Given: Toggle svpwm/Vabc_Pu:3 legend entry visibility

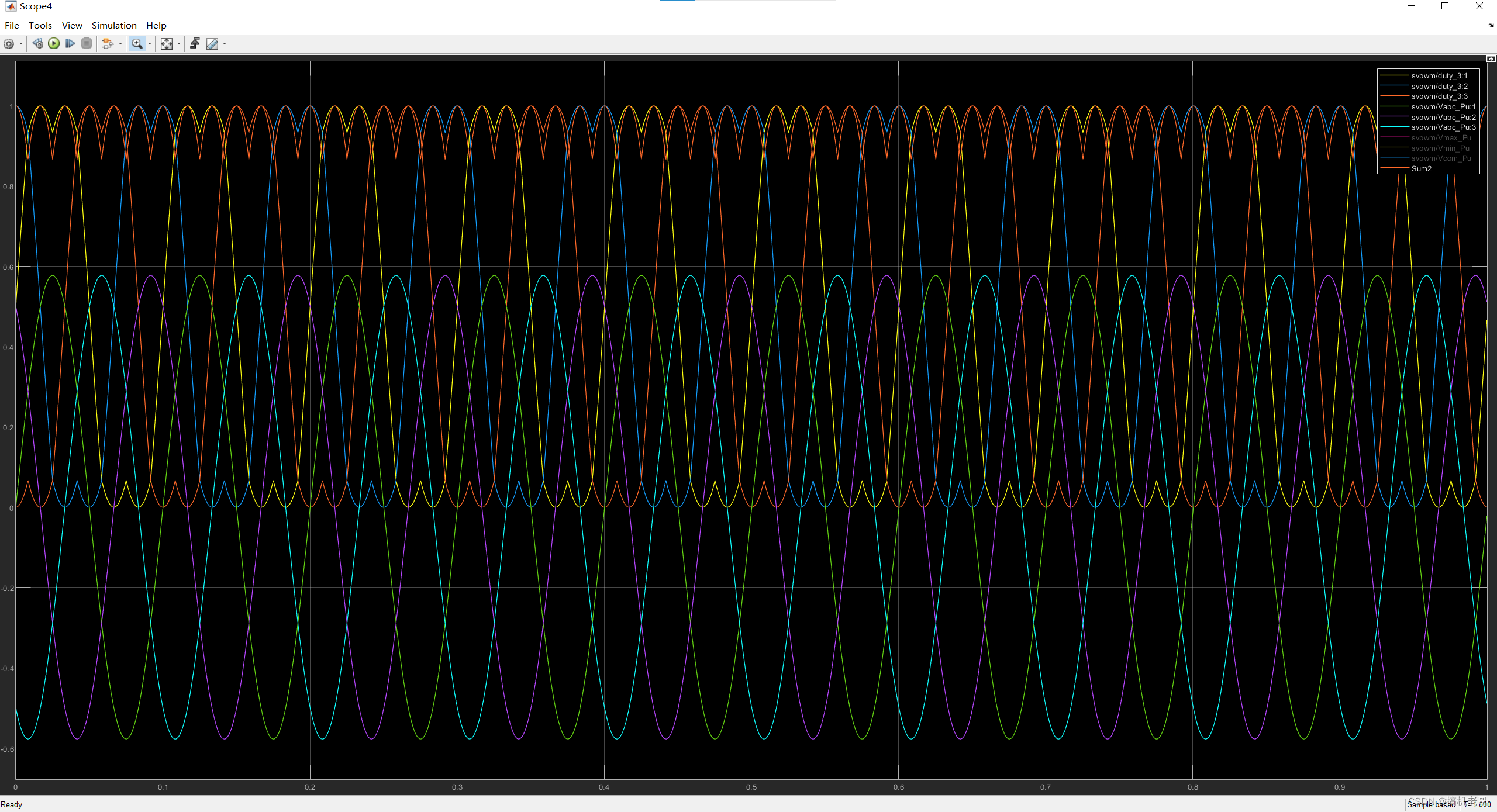Looking at the screenshot, I should [x=1428, y=127].
